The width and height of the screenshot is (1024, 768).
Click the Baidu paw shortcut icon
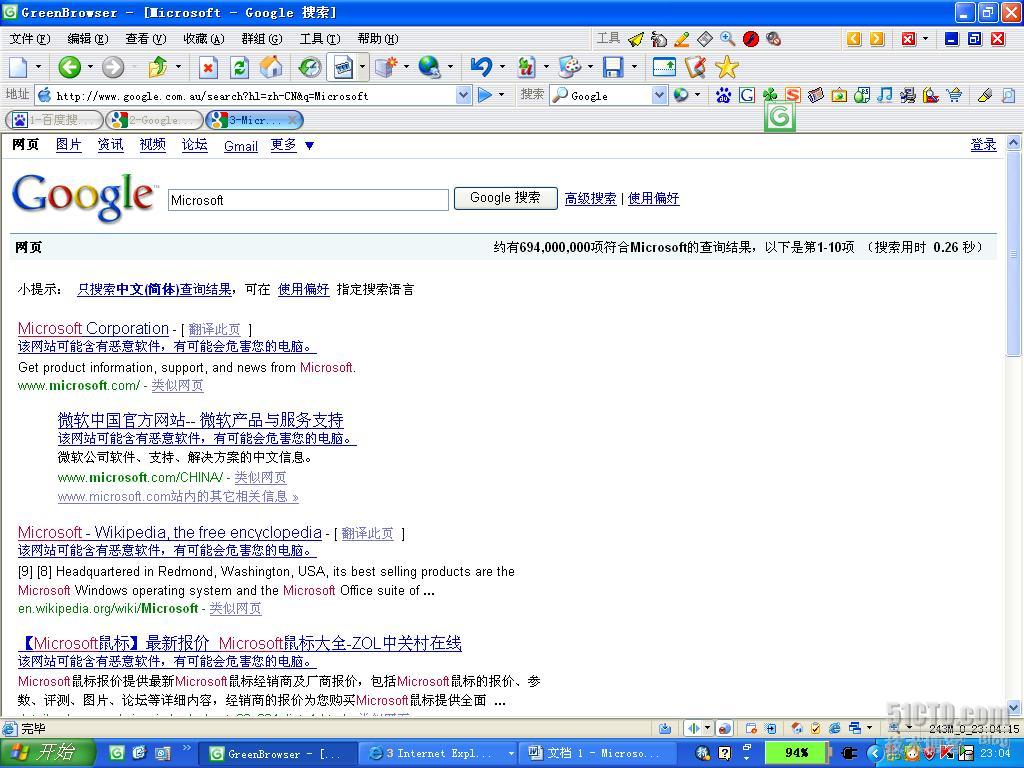coord(723,95)
